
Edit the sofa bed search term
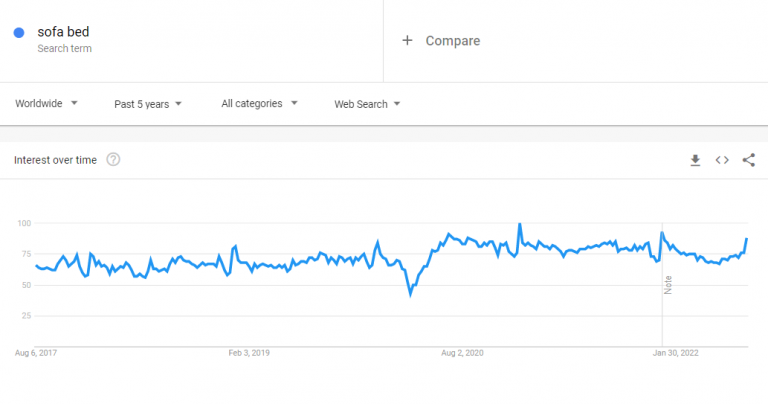coord(63,32)
